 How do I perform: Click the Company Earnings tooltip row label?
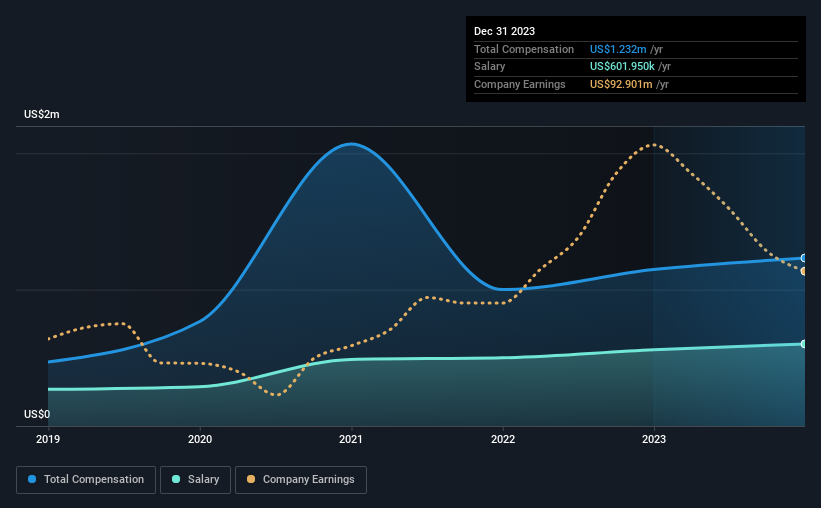(x=519, y=84)
